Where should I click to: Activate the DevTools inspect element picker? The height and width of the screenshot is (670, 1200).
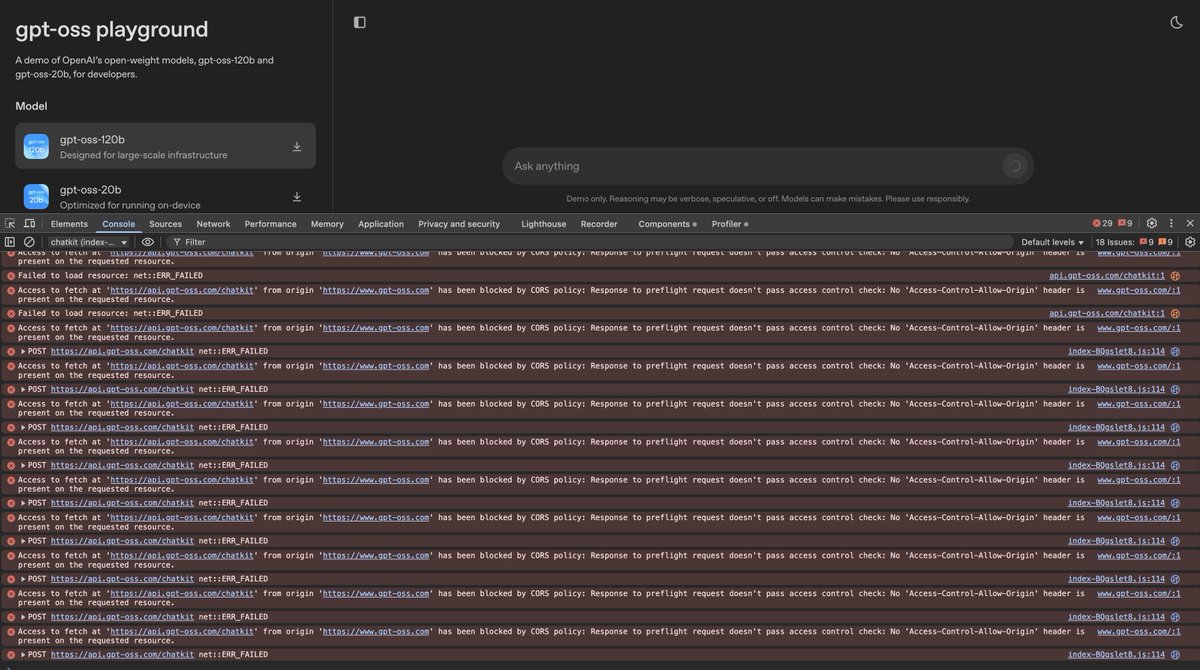coord(10,224)
